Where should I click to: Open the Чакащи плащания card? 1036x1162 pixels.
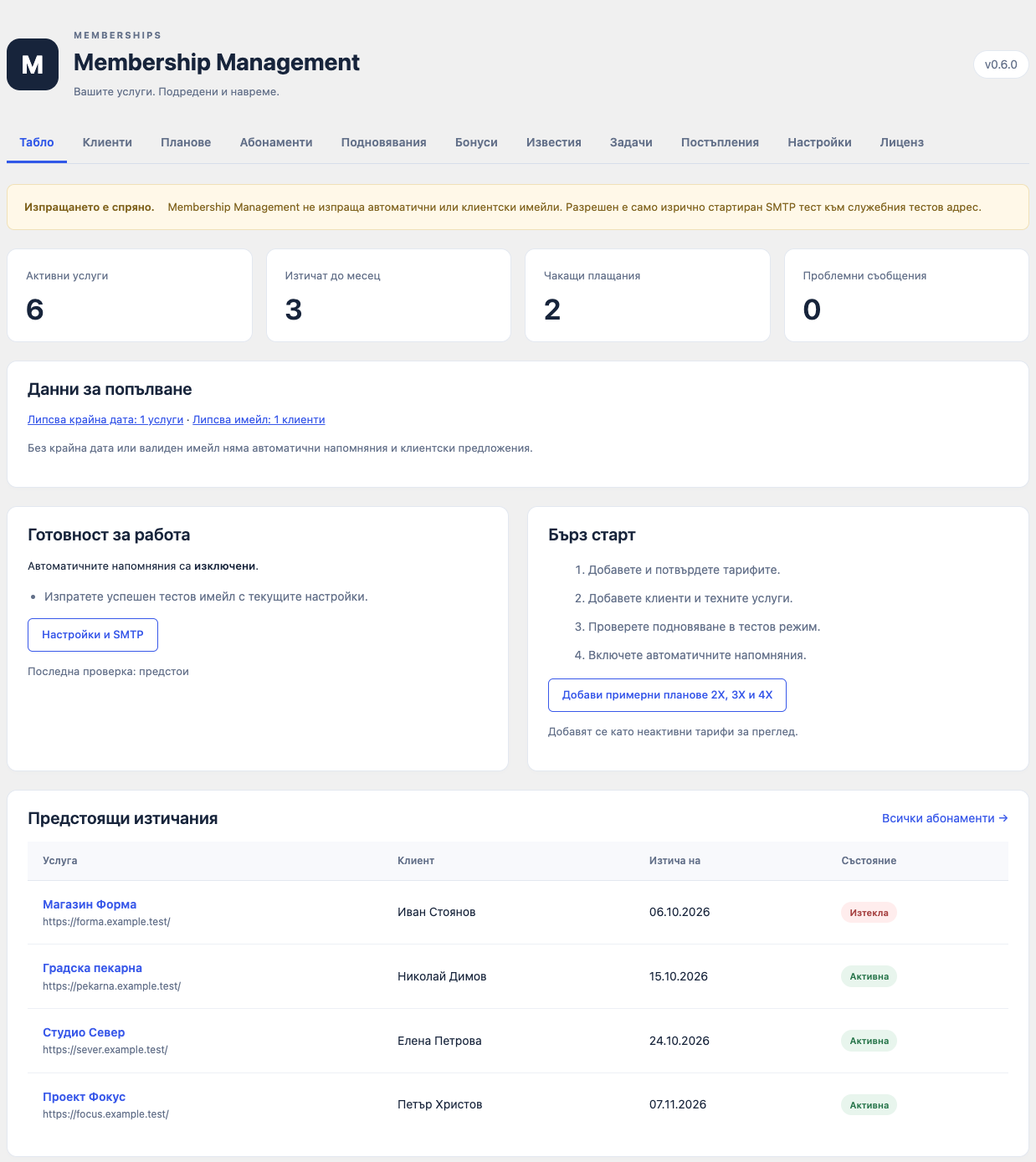(648, 295)
